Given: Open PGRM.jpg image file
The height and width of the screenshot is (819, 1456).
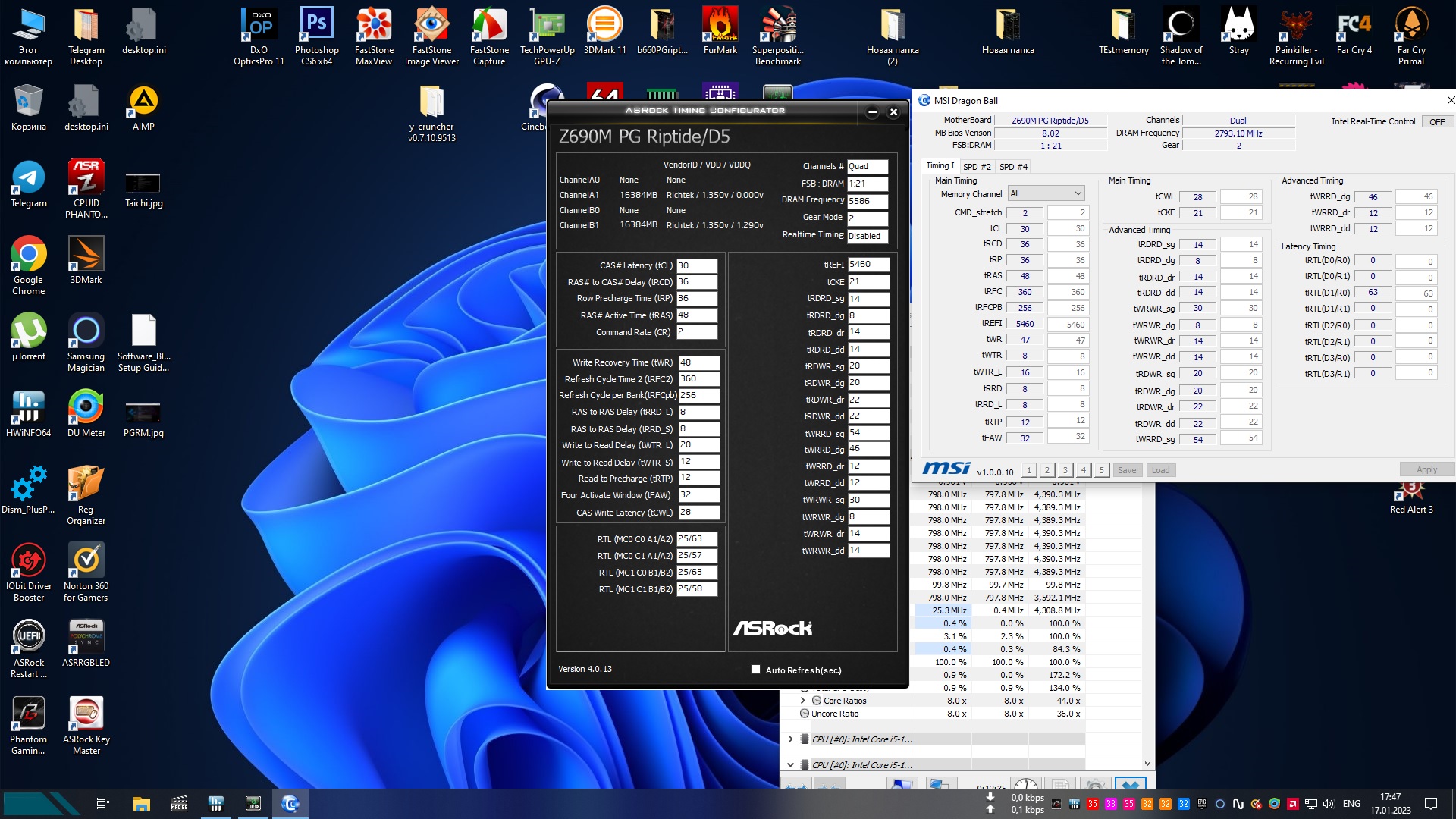Looking at the screenshot, I should (x=143, y=419).
